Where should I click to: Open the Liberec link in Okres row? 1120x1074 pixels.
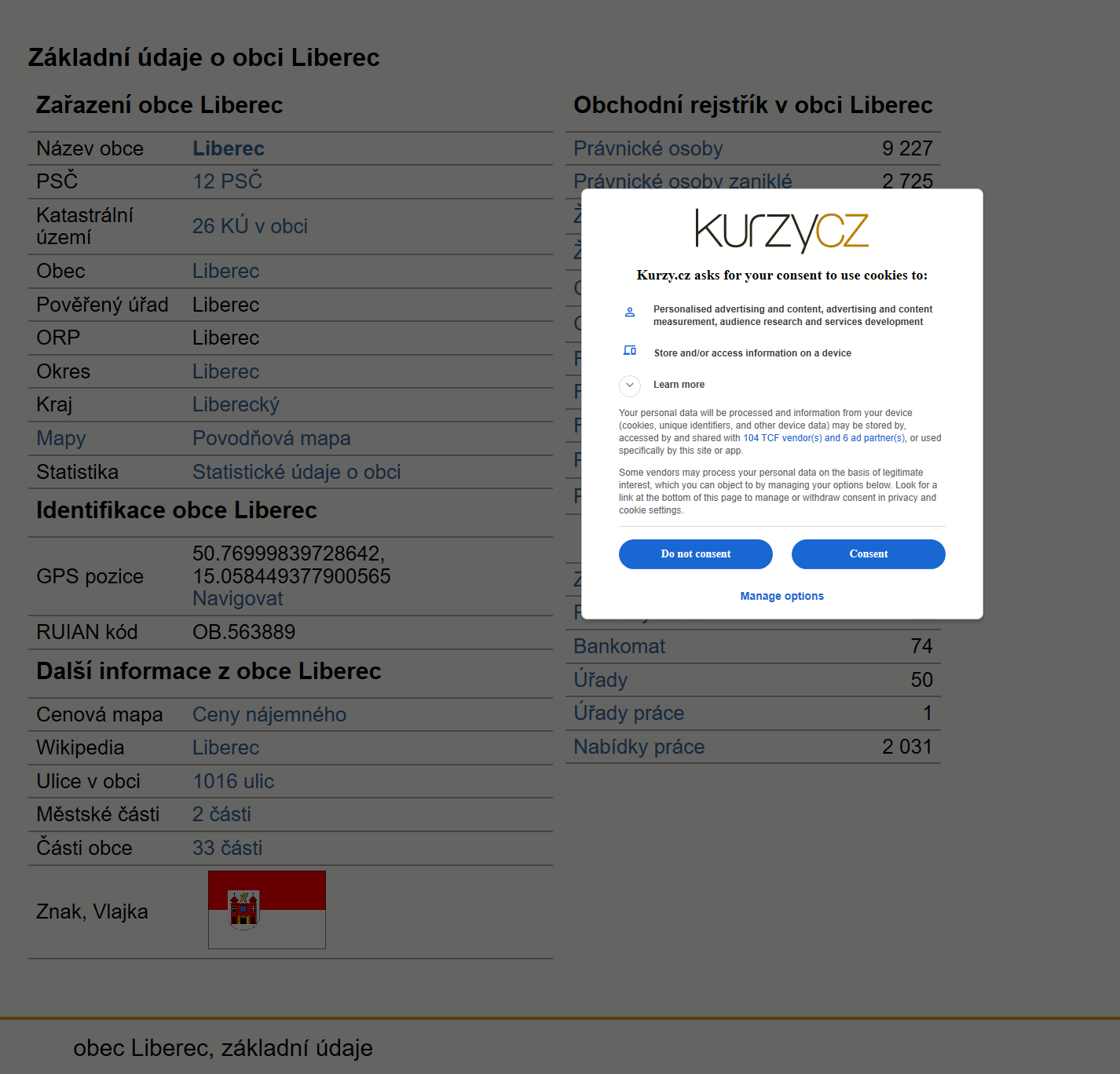225,371
